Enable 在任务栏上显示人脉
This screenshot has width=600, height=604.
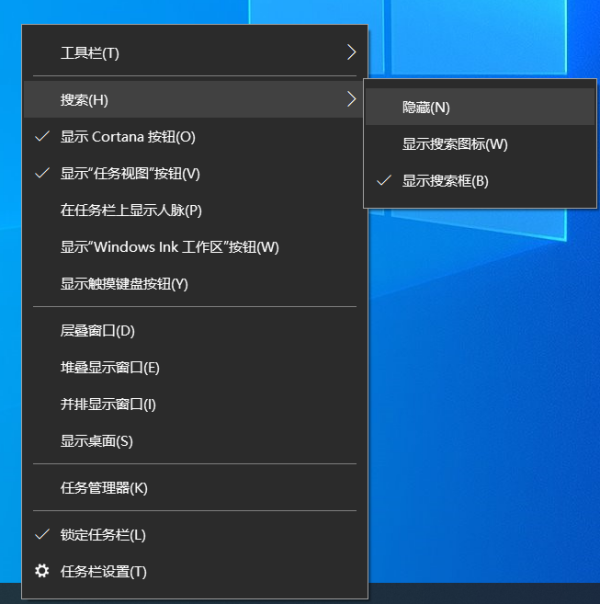coord(131,210)
